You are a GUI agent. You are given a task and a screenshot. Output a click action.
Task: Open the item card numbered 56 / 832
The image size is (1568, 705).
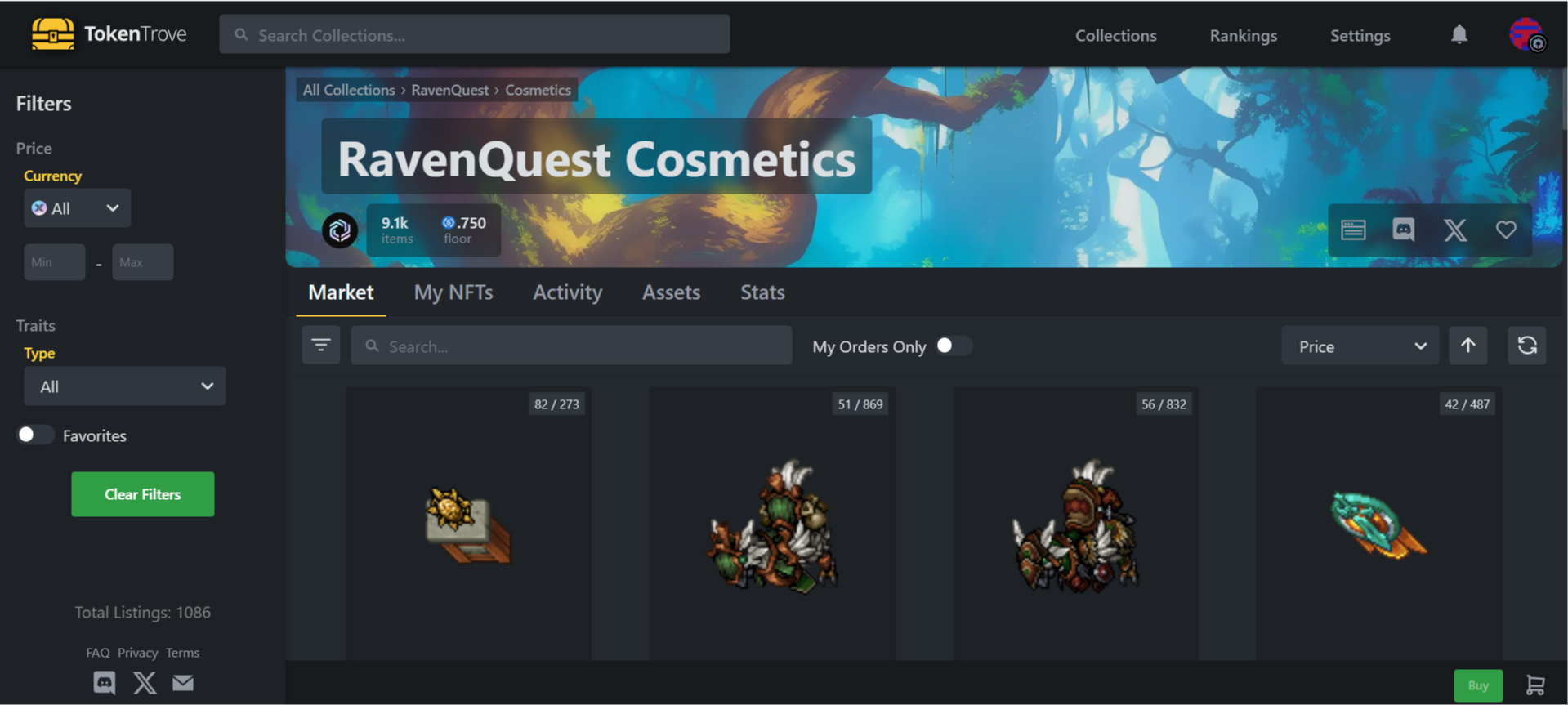coord(1075,524)
